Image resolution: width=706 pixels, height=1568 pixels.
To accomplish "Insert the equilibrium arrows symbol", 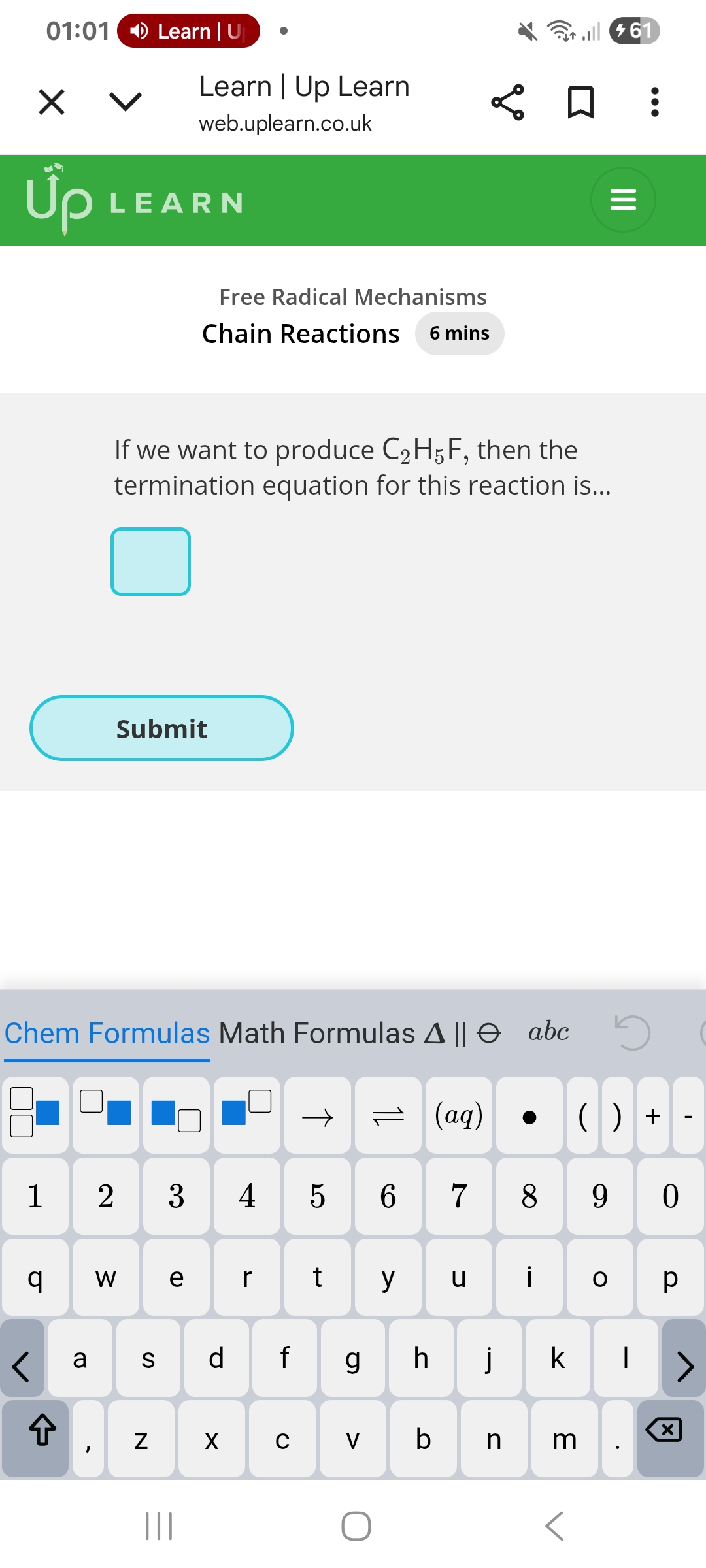I will coord(388,1117).
